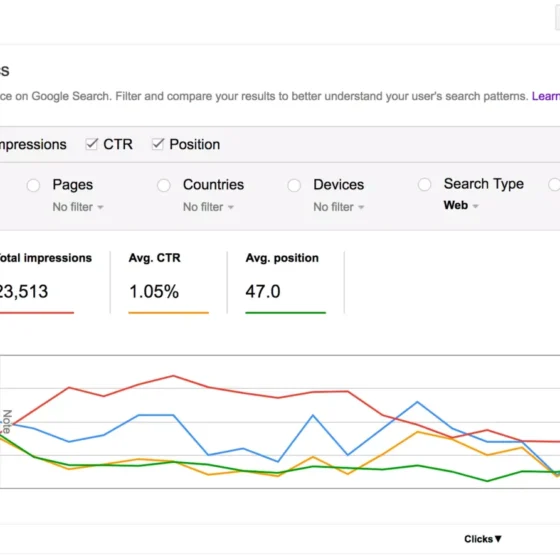Screen dimensions: 560x555
Task: Click the Total impressions value
Action: click(24, 291)
